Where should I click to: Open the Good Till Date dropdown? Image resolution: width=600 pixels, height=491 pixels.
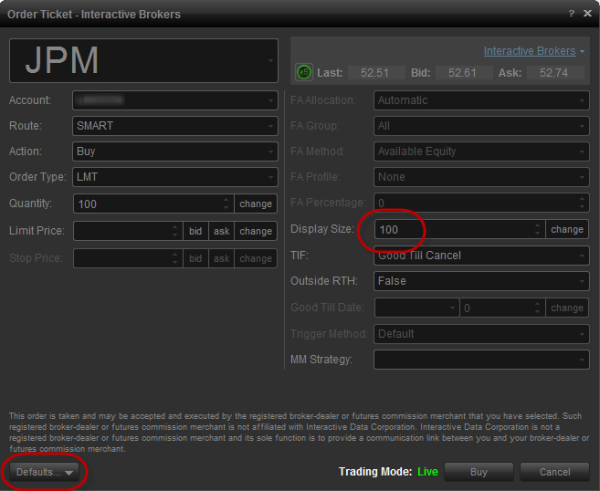417,308
